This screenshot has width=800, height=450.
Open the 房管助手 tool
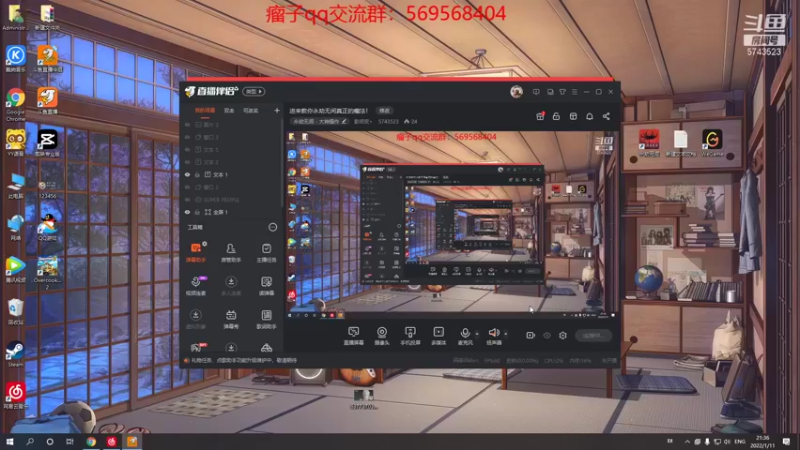coord(231,253)
